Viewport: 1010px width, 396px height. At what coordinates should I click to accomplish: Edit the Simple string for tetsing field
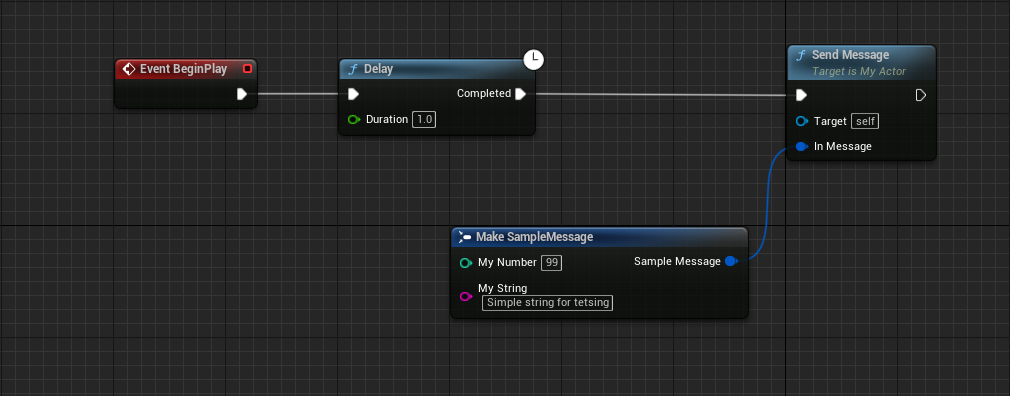[x=548, y=302]
